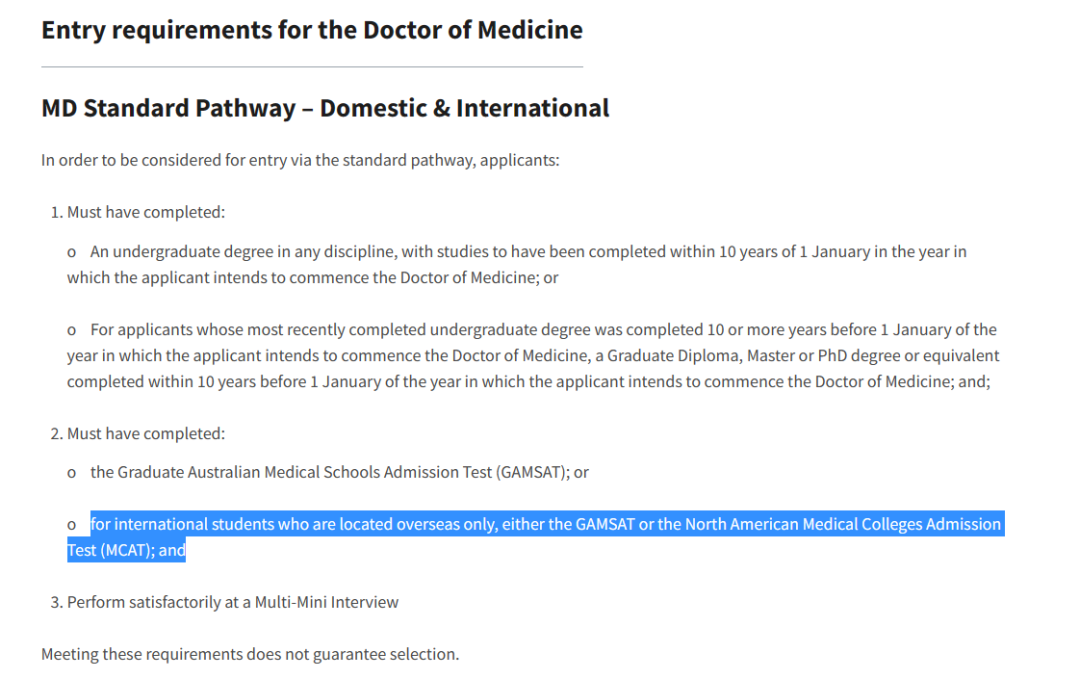Viewport: 1080px width, 679px height.
Task: Click the bullet before "the Graduate Australian Medical Schools"
Action: click(71, 472)
